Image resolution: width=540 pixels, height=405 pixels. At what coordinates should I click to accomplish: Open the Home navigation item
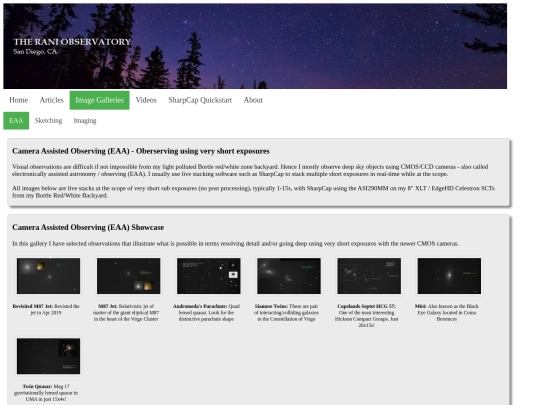[19, 100]
